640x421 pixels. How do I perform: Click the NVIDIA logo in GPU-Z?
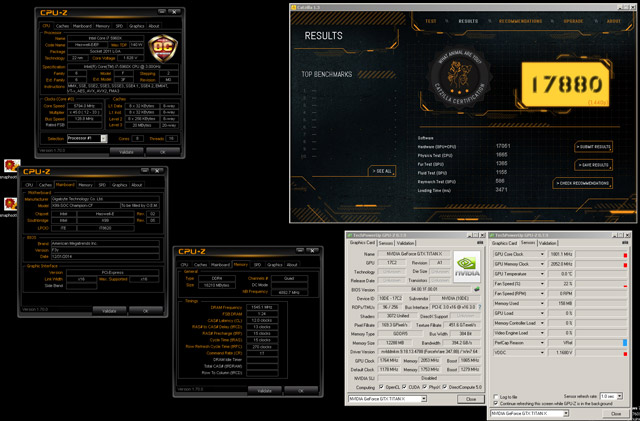click(467, 266)
